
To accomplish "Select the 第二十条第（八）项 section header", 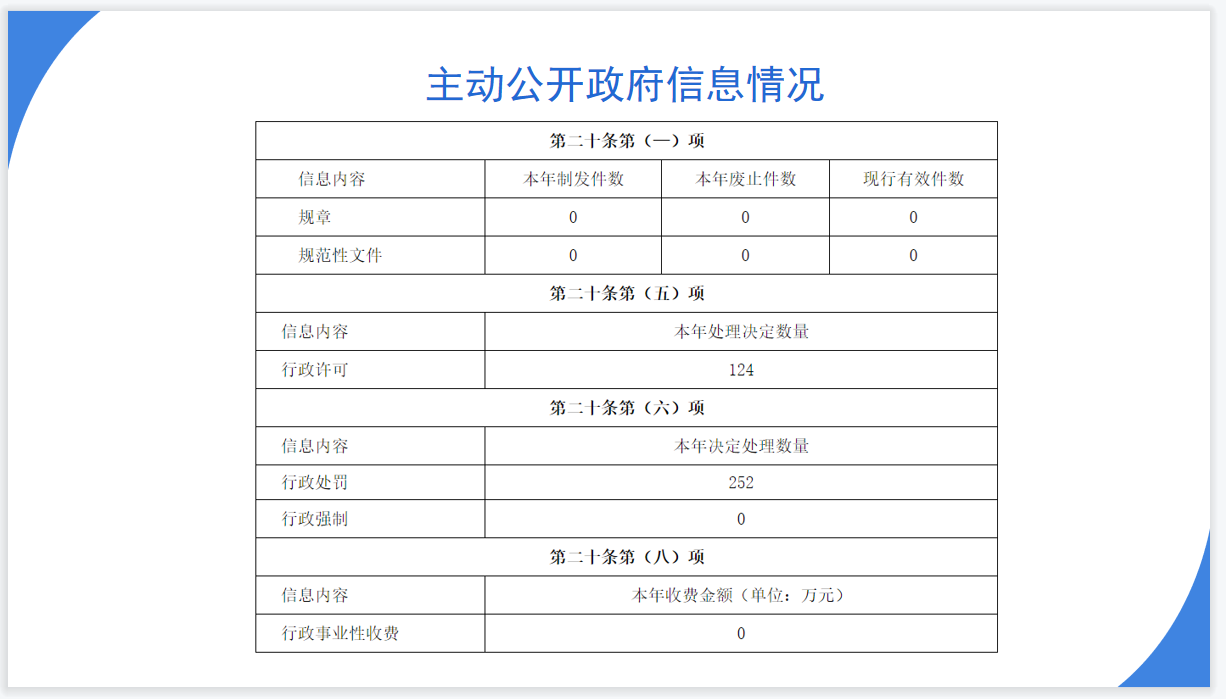I will [x=626, y=557].
